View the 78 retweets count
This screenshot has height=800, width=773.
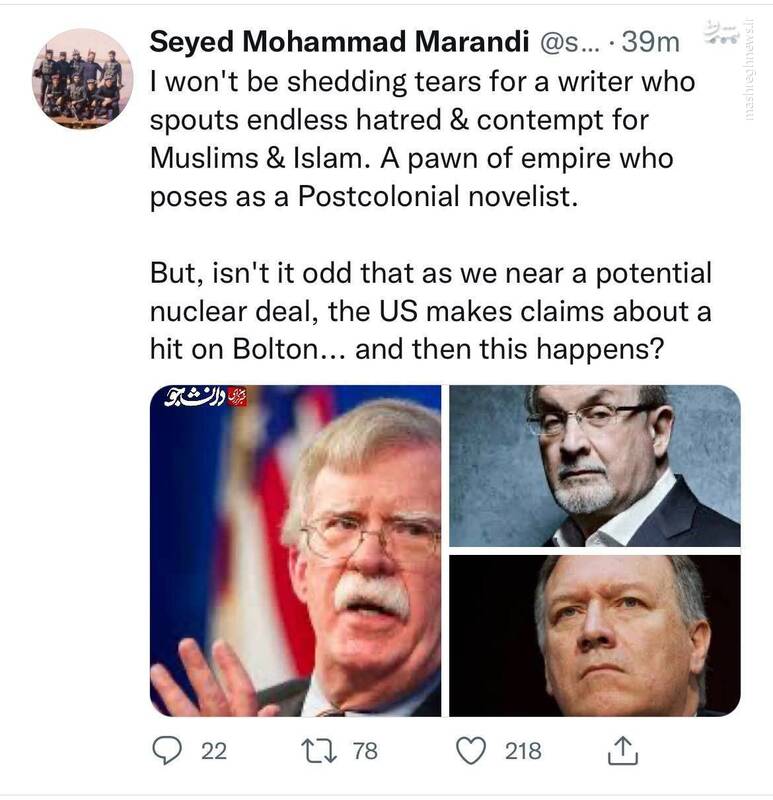365,750
